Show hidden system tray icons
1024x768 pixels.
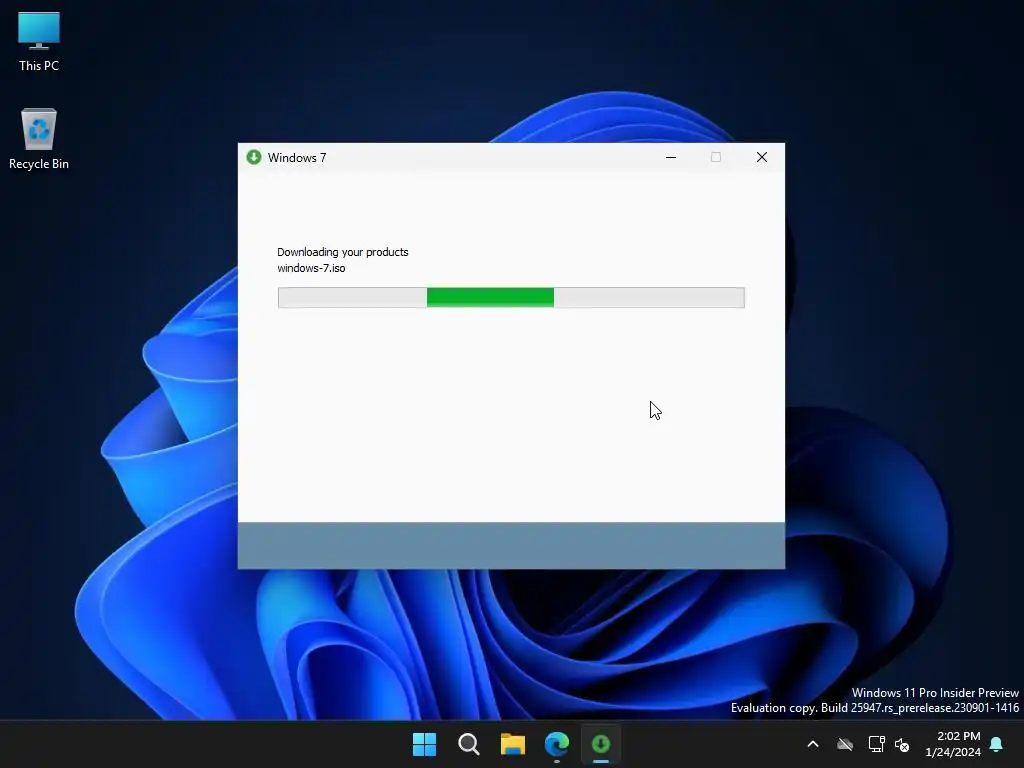point(813,744)
